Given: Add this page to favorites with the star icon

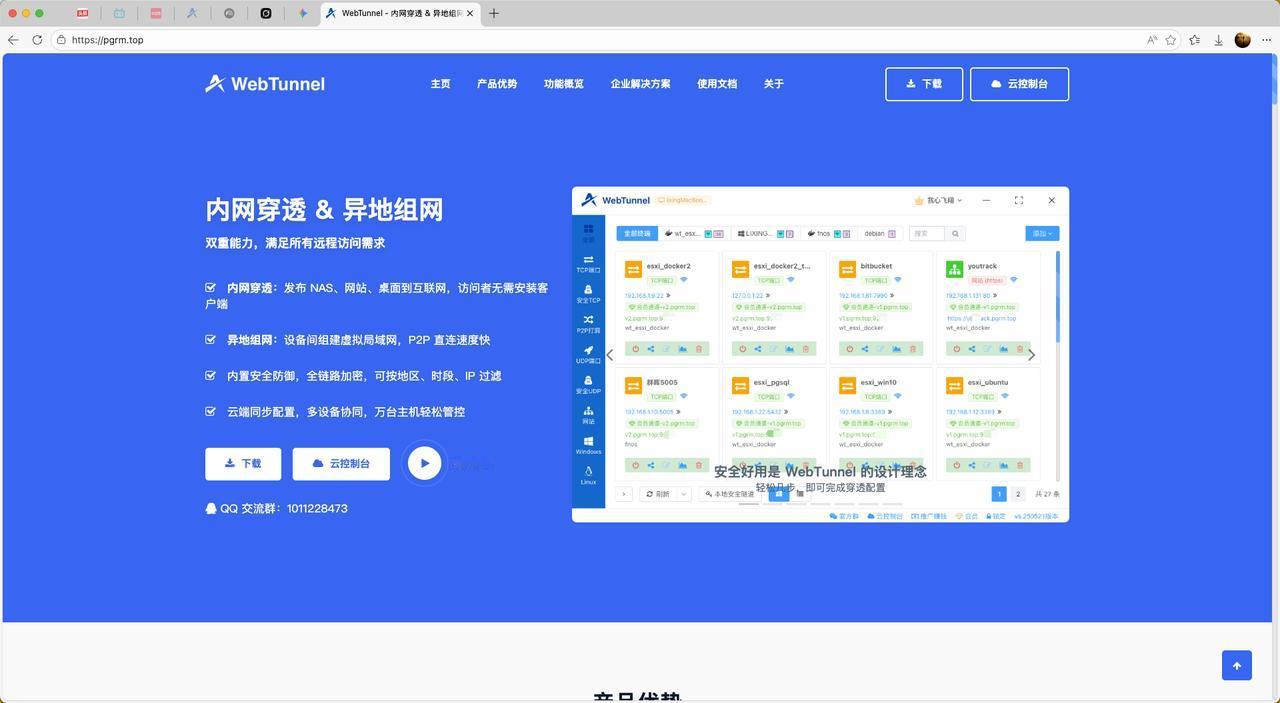Looking at the screenshot, I should click(1171, 40).
